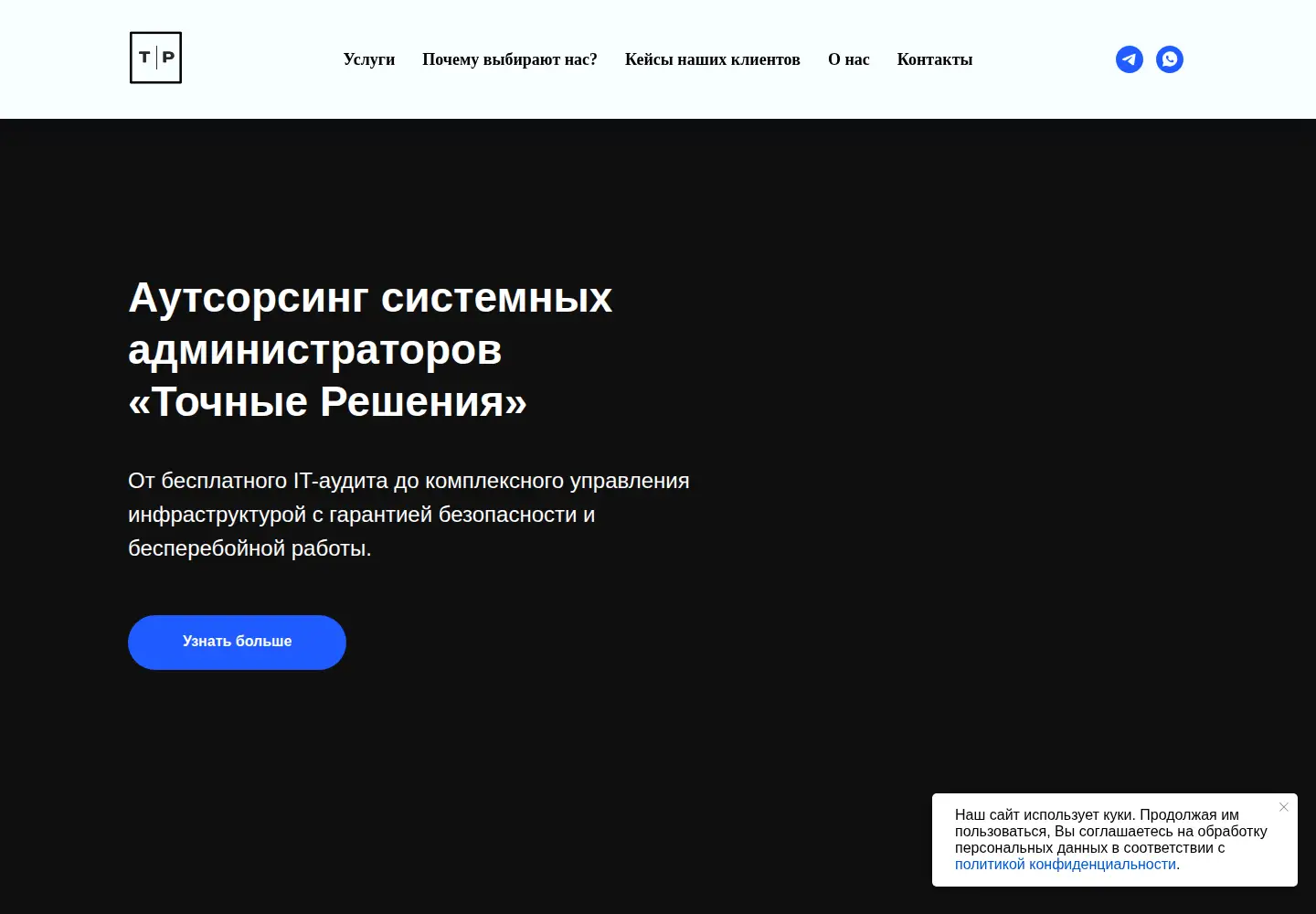Click the subtitle about бесплатного IT-аудита
Screen dimensions: 1316x914
[409, 515]
